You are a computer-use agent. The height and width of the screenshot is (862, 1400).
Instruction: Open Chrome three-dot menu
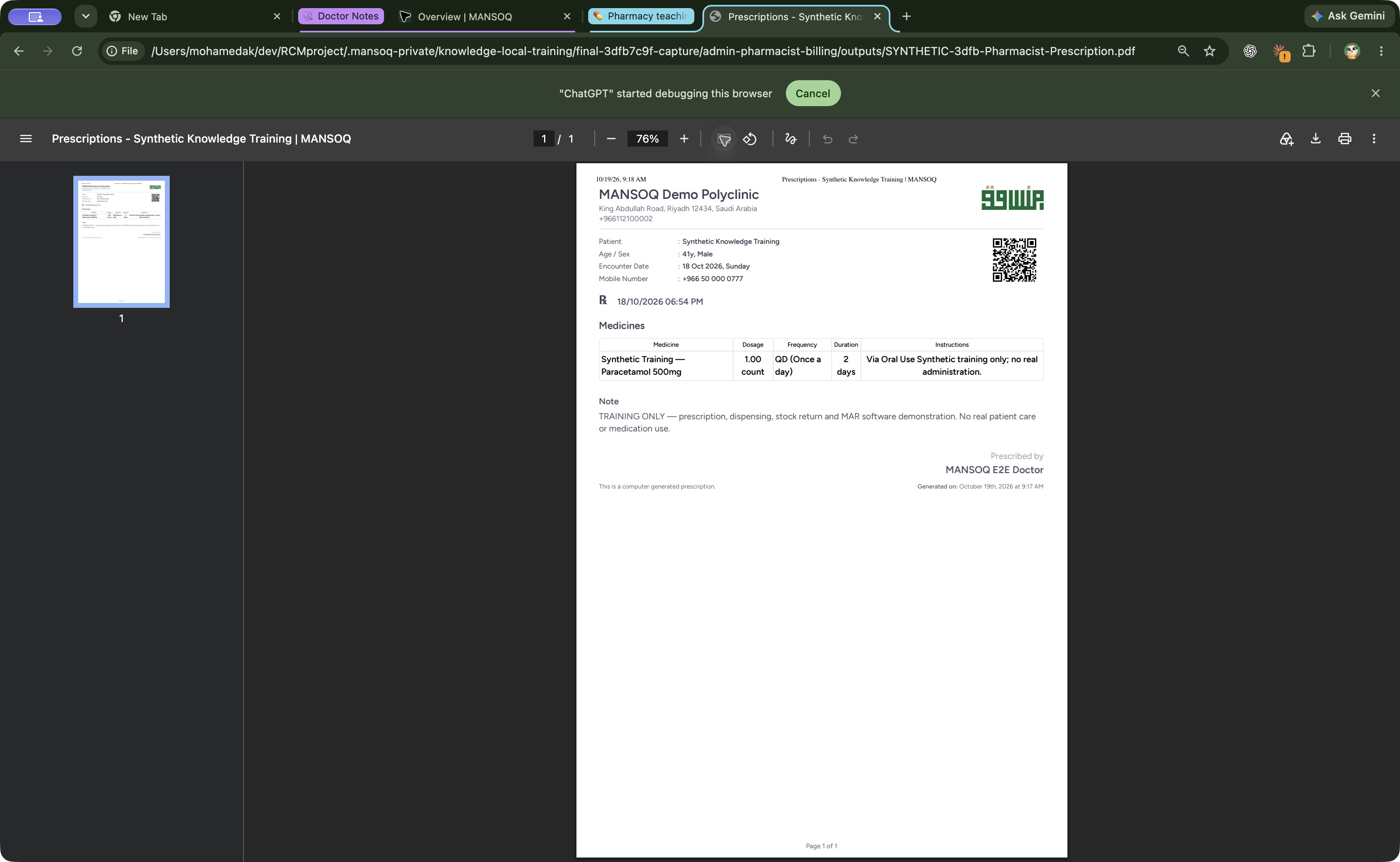[x=1381, y=51]
